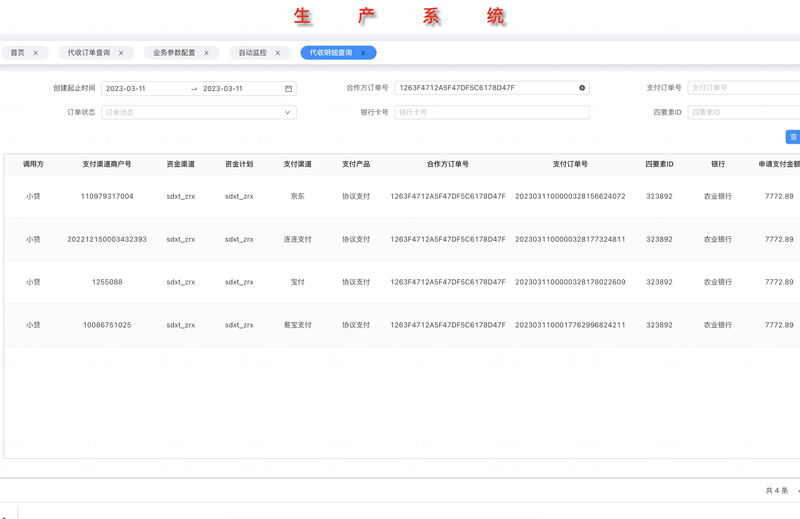The height and width of the screenshot is (519, 800).
Task: Click the 共 4 条 total count
Action: click(777, 490)
